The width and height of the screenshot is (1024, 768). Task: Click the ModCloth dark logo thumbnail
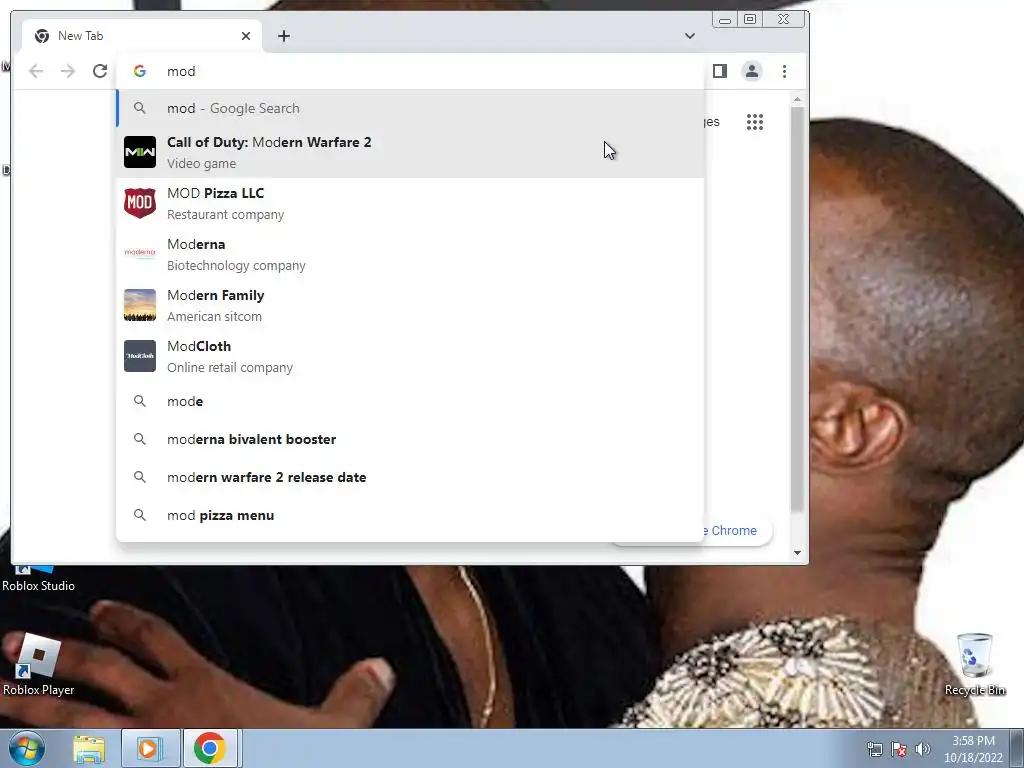140,356
